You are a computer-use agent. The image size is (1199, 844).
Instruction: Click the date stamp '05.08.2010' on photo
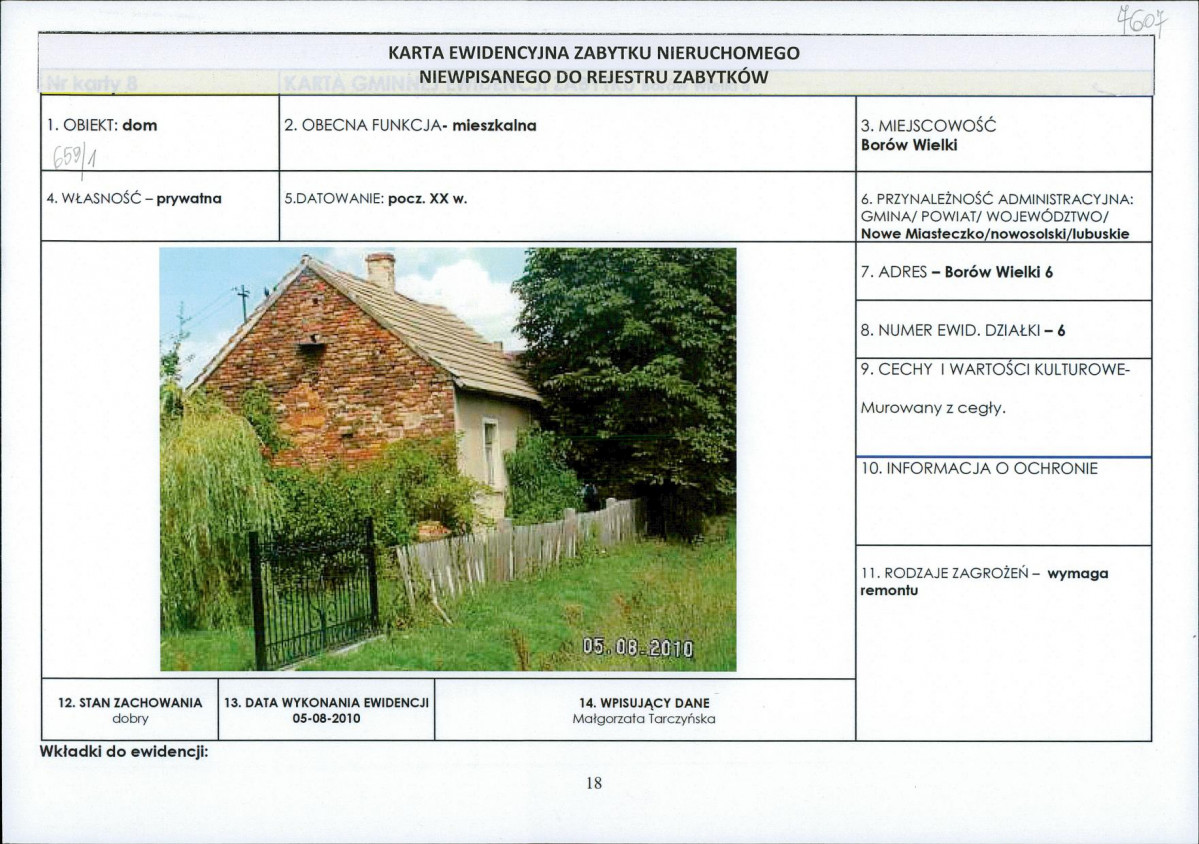(638, 648)
